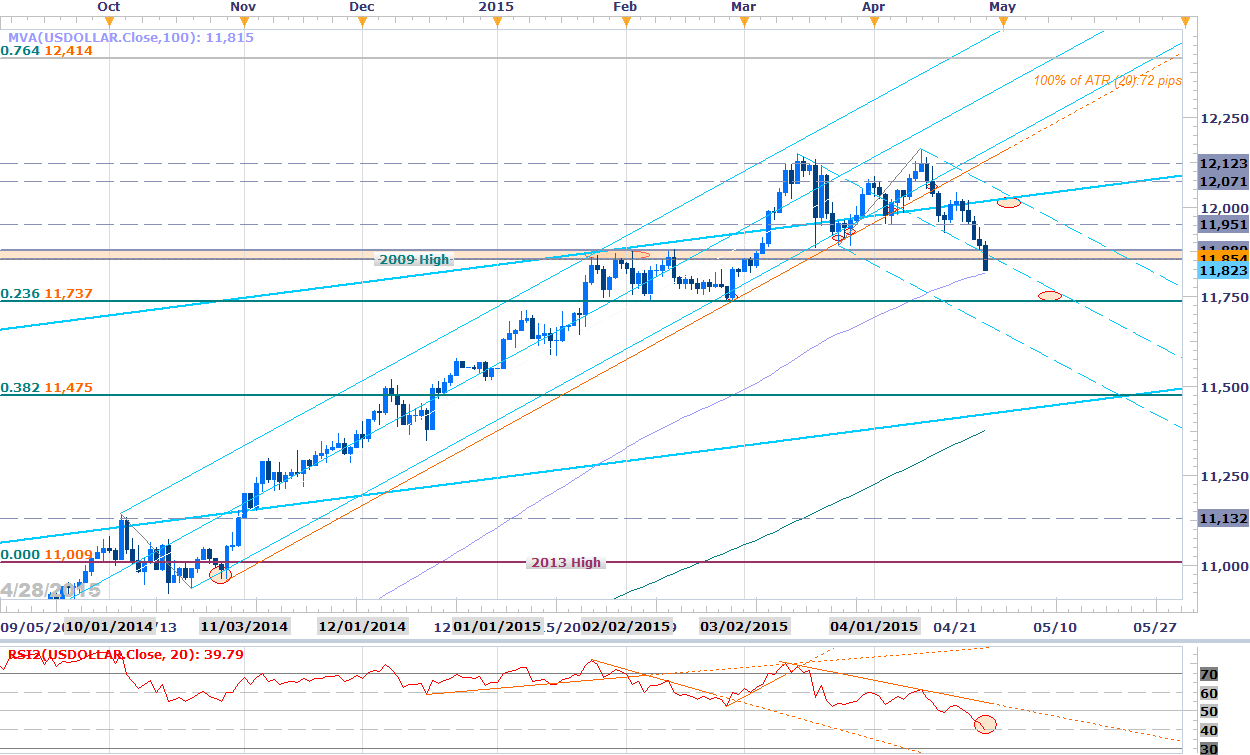Click the red ellipse at the November 2014 low
Image resolution: width=1250 pixels, height=755 pixels.
coord(219,575)
